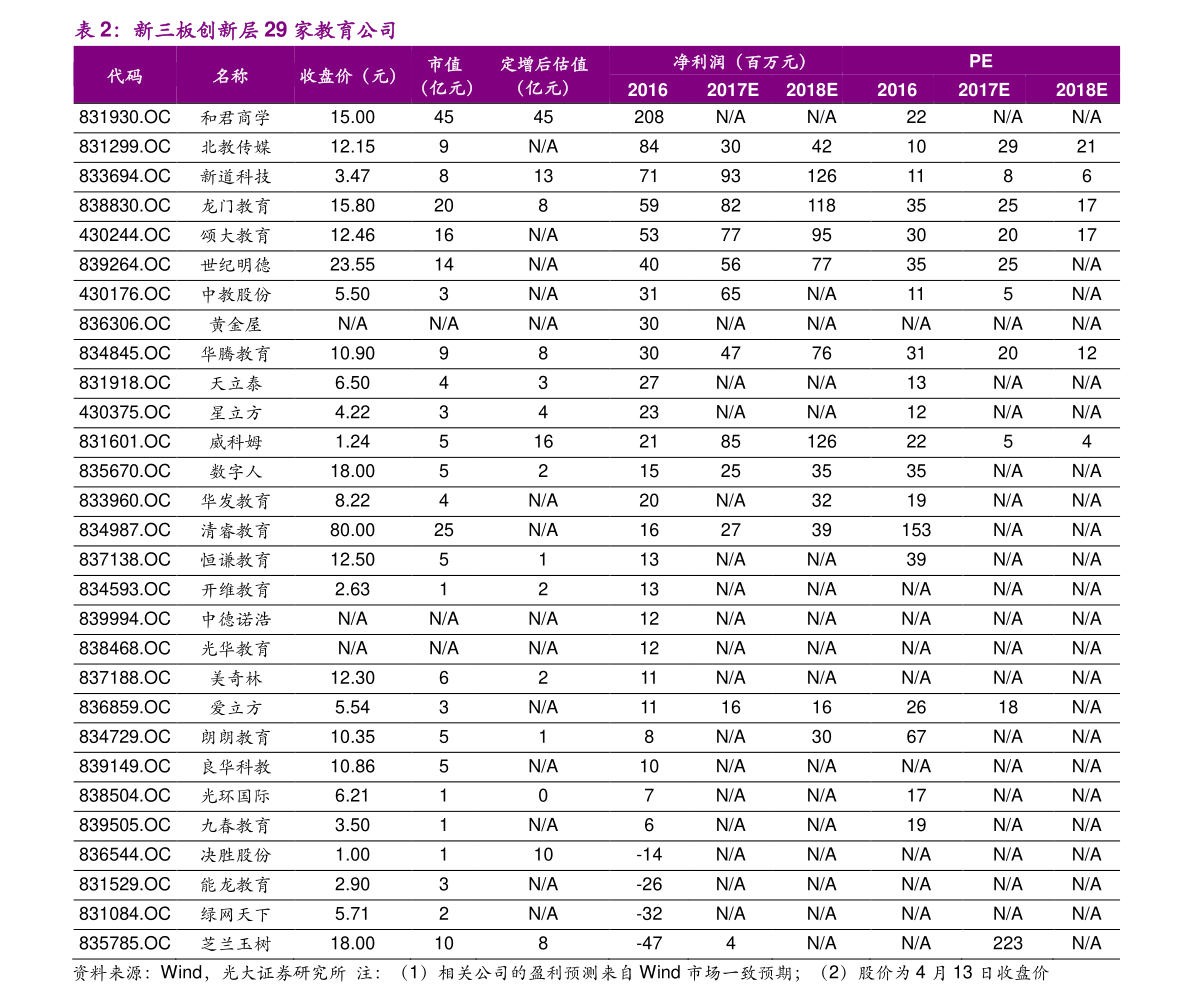Click company name 北教传媒
1191x1002 pixels.
(235, 147)
